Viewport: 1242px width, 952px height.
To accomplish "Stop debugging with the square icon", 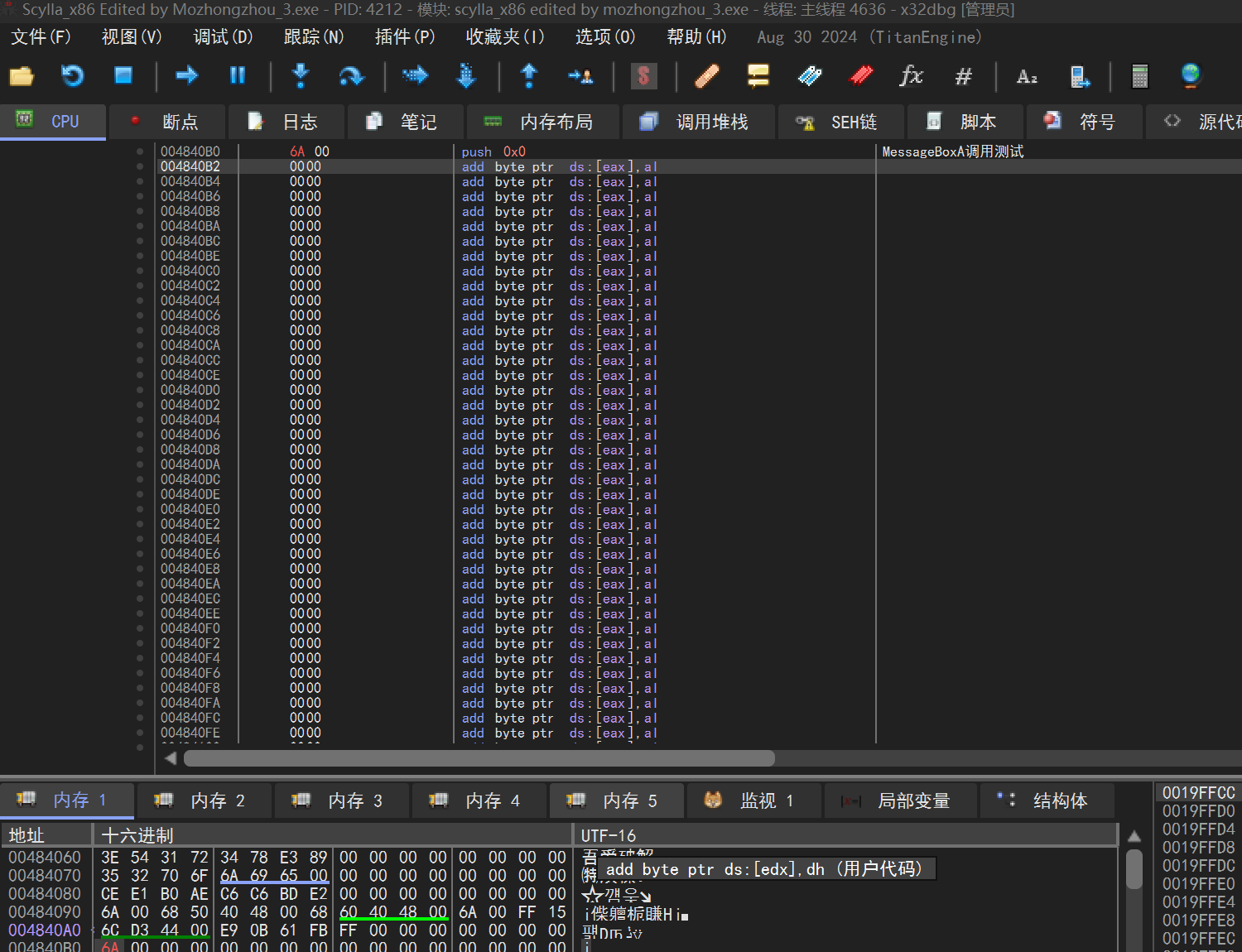I will pyautogui.click(x=123, y=76).
